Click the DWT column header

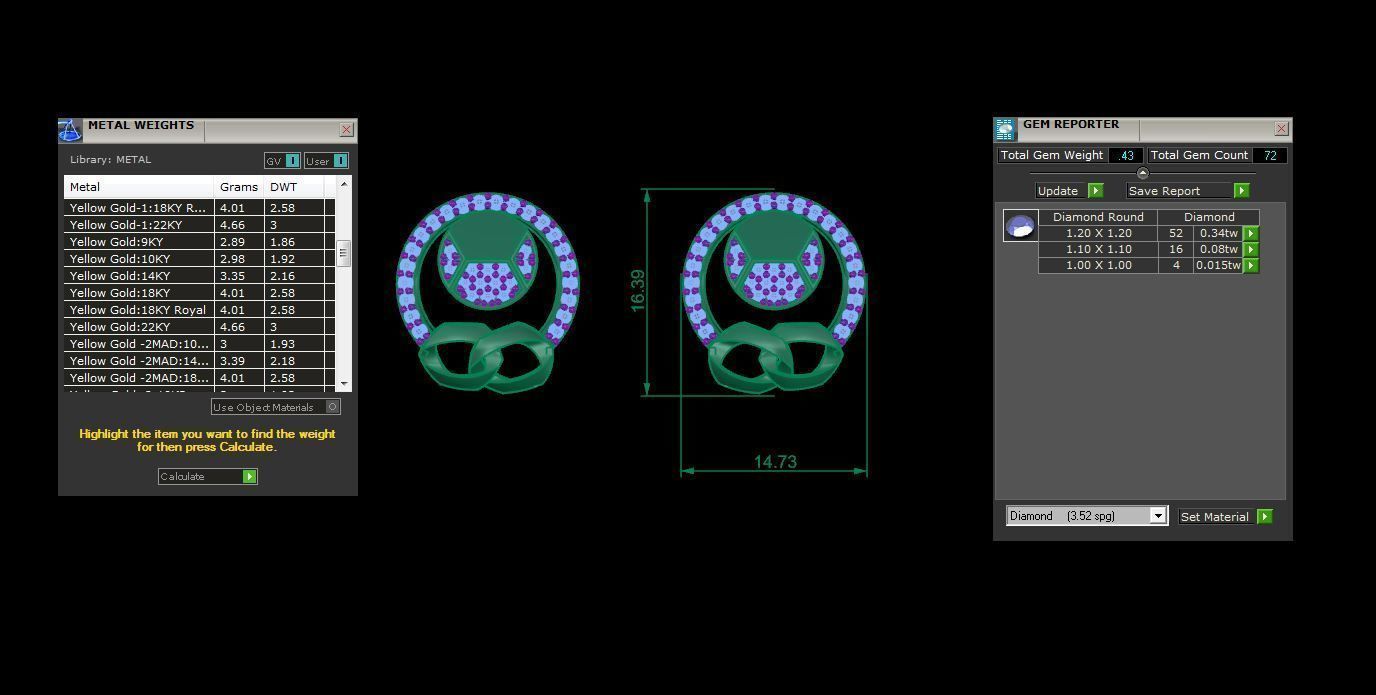click(295, 187)
